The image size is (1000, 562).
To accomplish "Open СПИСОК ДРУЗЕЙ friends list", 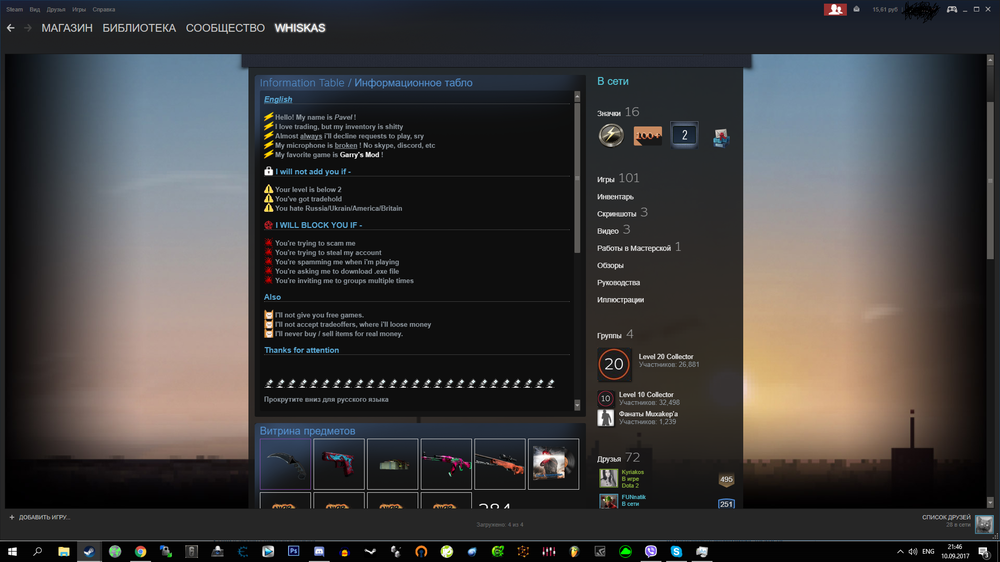I will pos(946,517).
